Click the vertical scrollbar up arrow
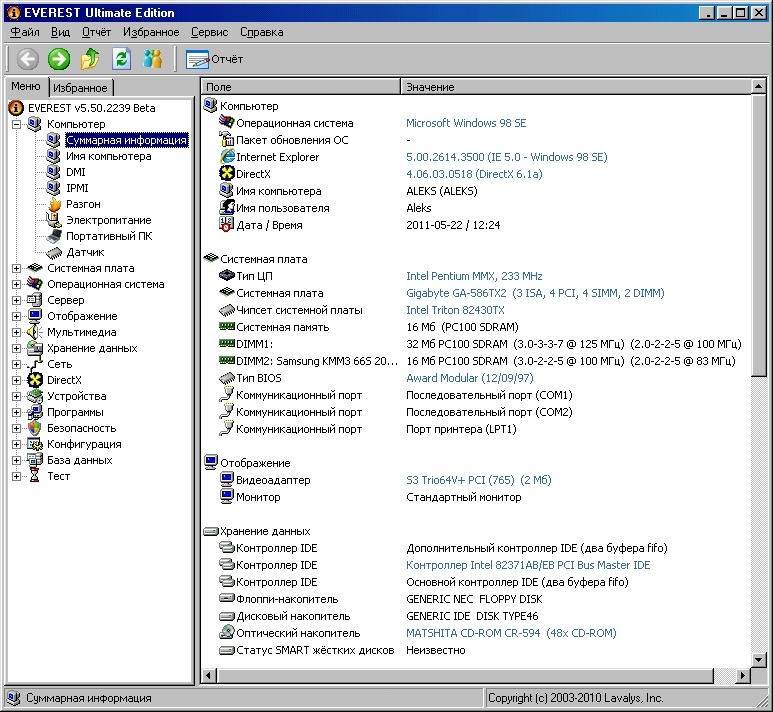773x712 pixels. click(759, 87)
